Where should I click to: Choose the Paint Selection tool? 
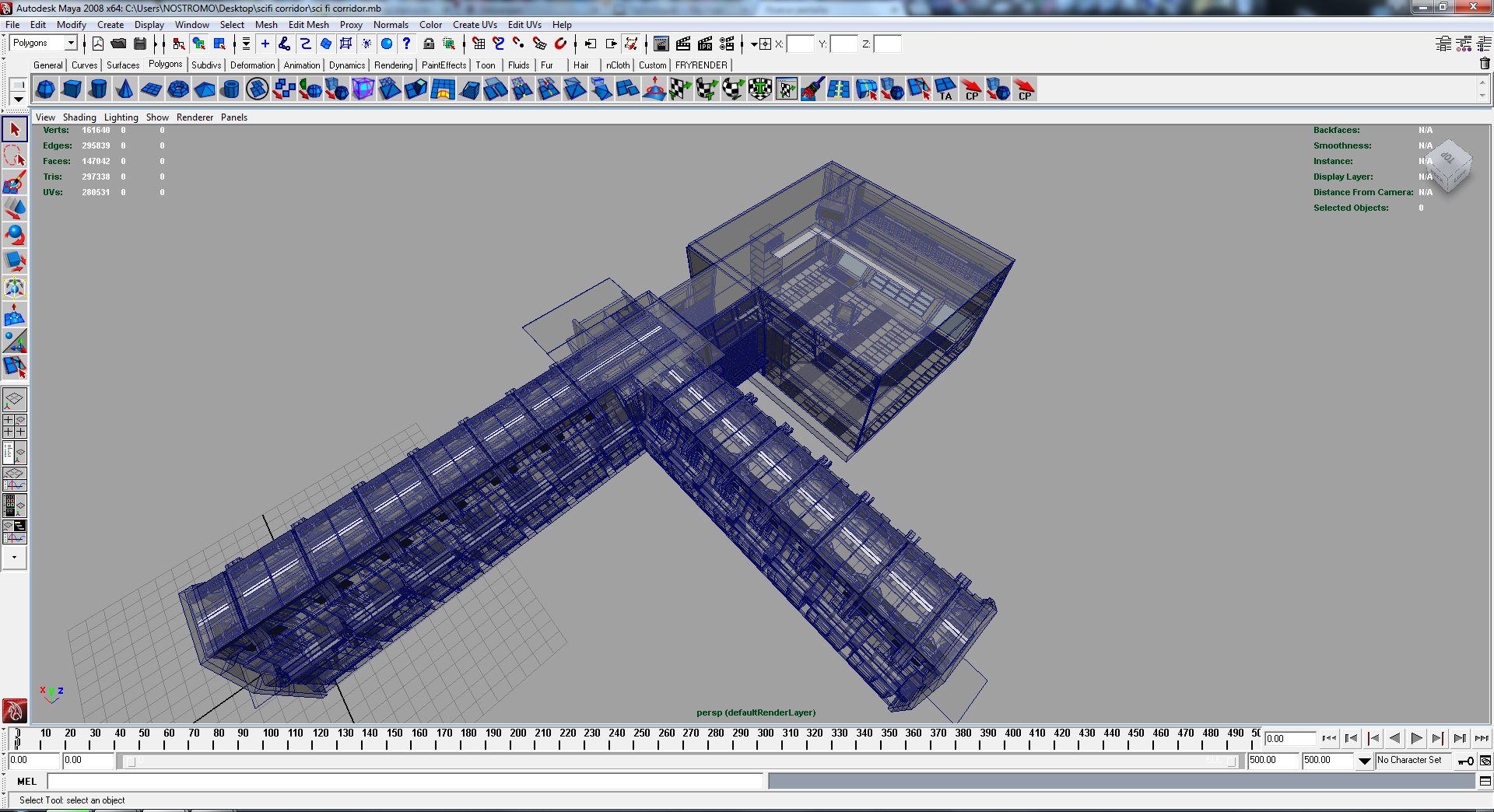click(15, 182)
